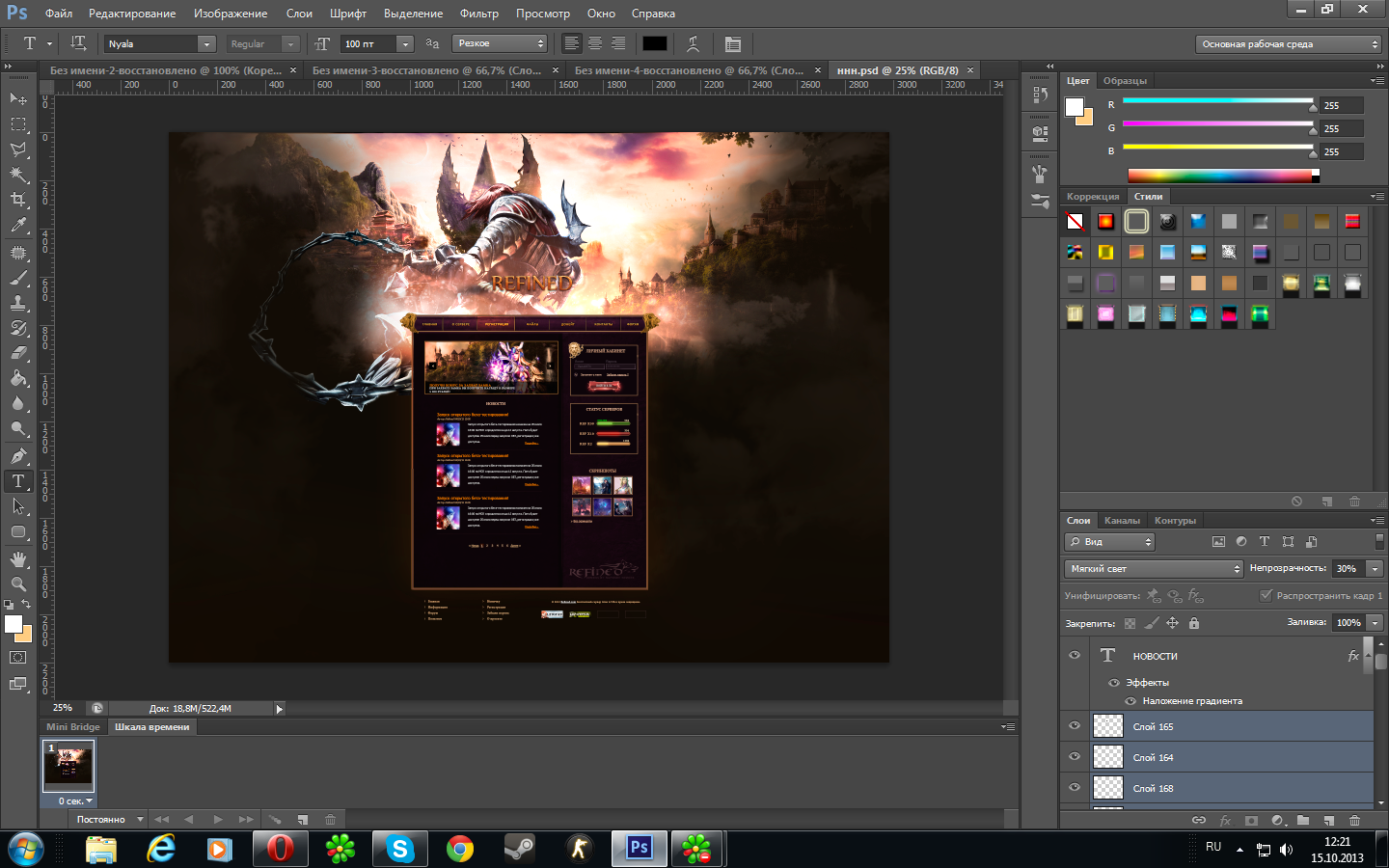Open the font size 100 пт dropdown

(405, 43)
